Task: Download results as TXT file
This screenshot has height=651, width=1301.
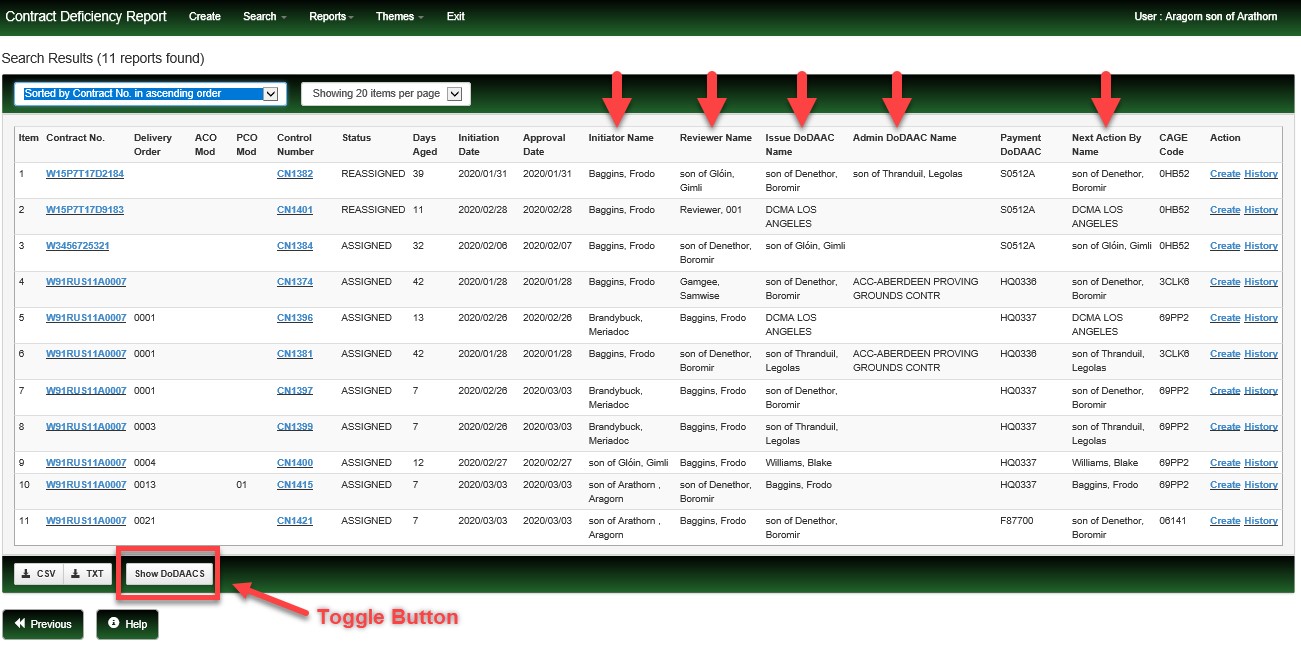Action: click(88, 574)
